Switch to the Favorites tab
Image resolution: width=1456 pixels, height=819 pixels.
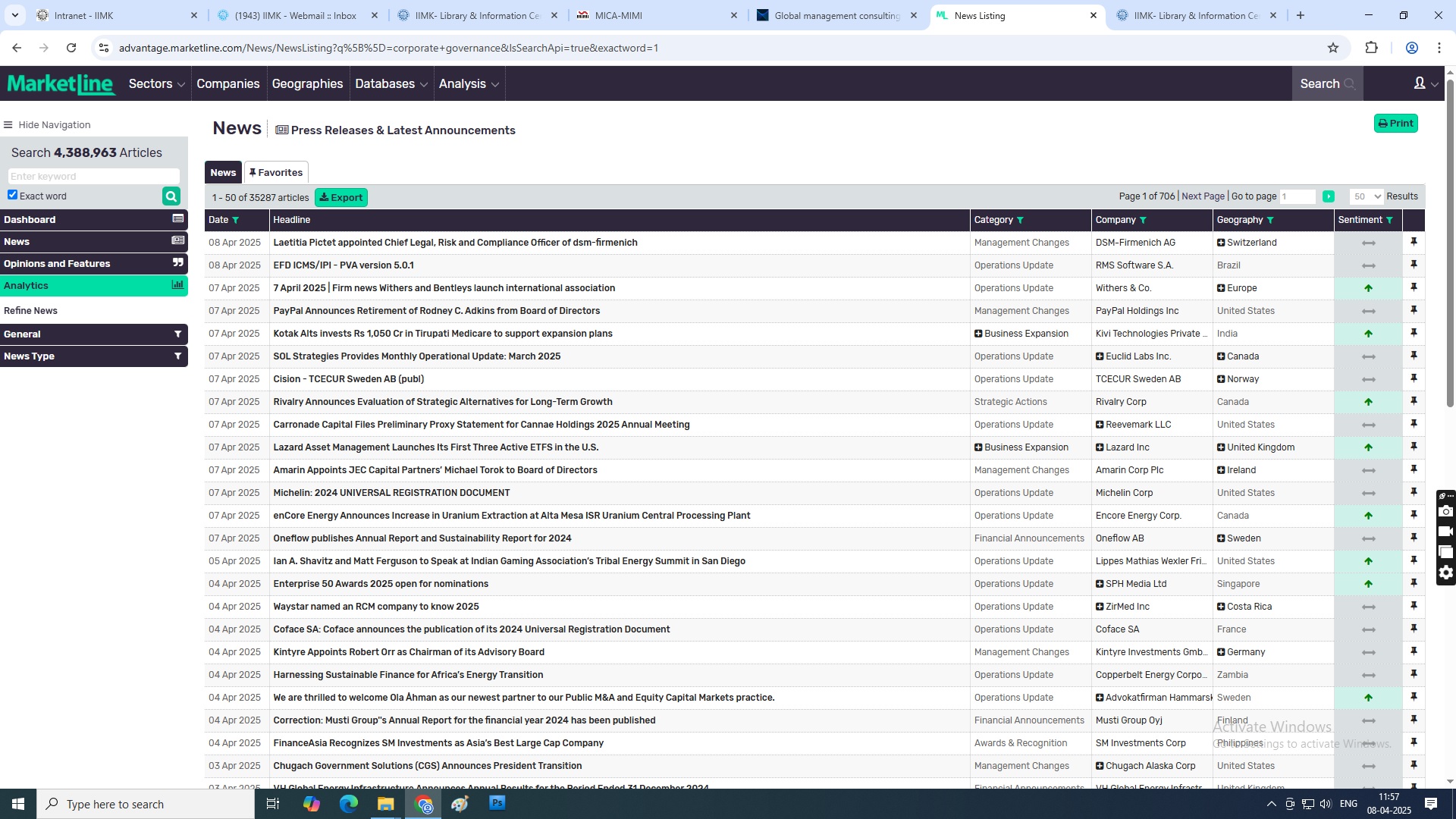click(x=276, y=172)
